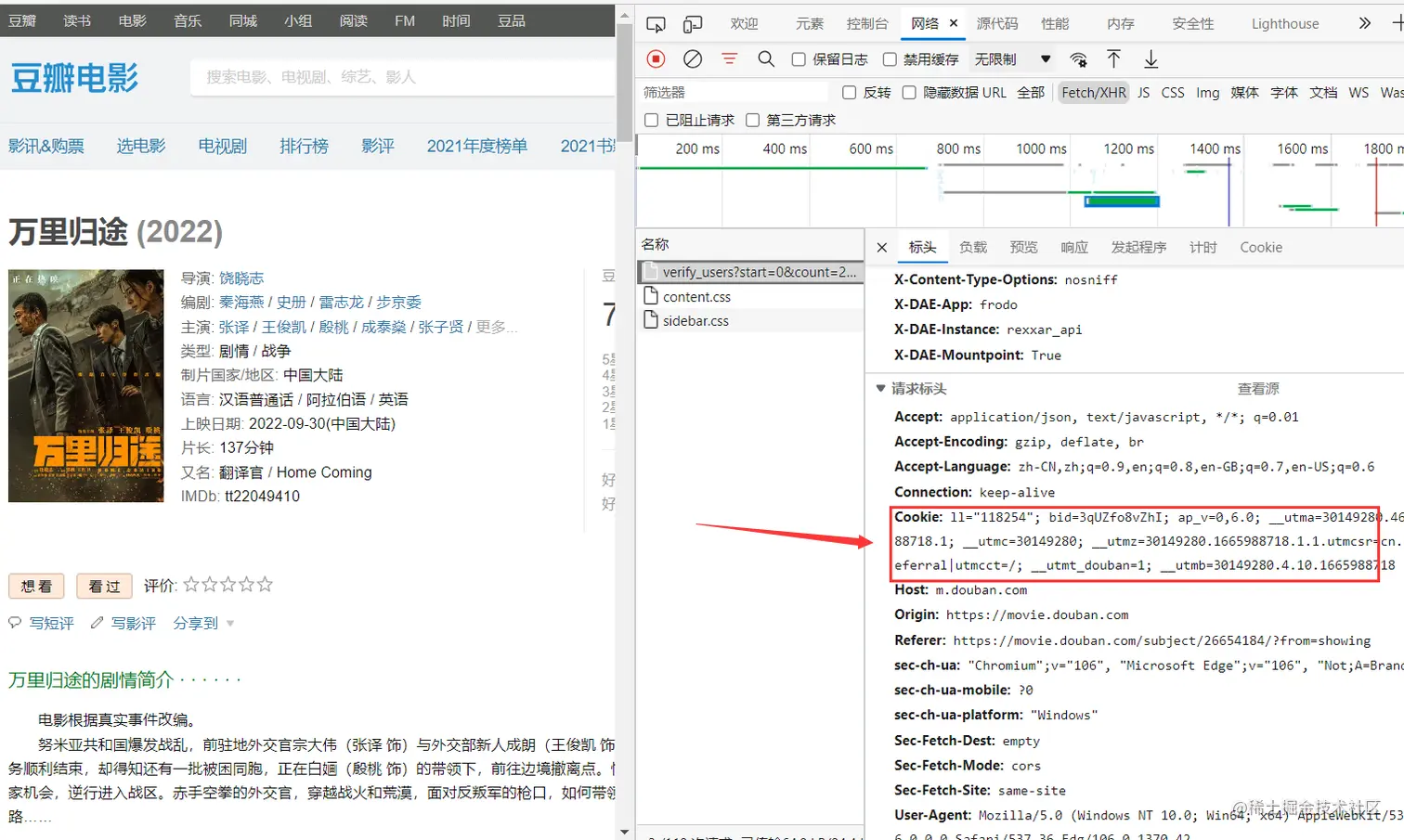The height and width of the screenshot is (840, 1404).
Task: Switch to the Sources tab
Action: [997, 23]
